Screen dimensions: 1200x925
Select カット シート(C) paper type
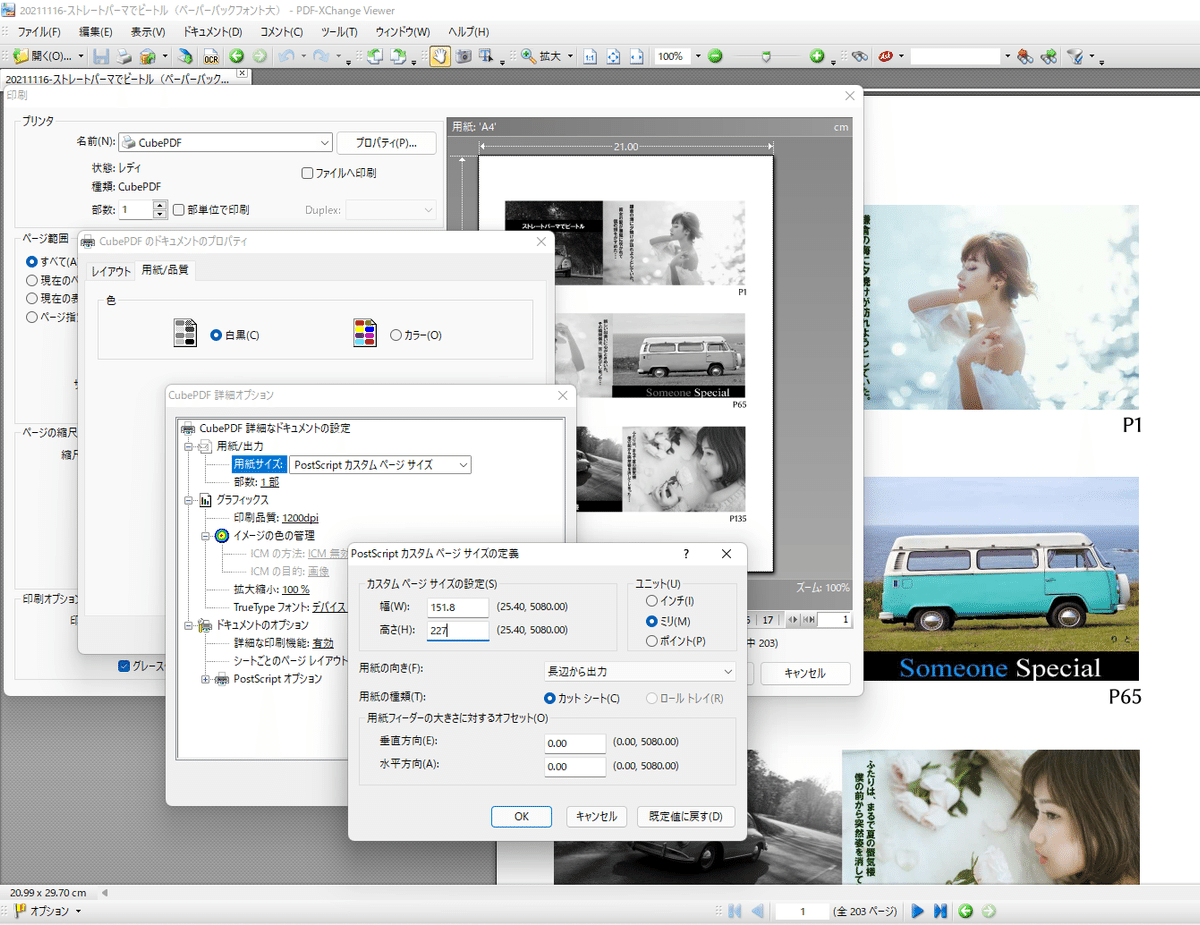[x=550, y=698]
